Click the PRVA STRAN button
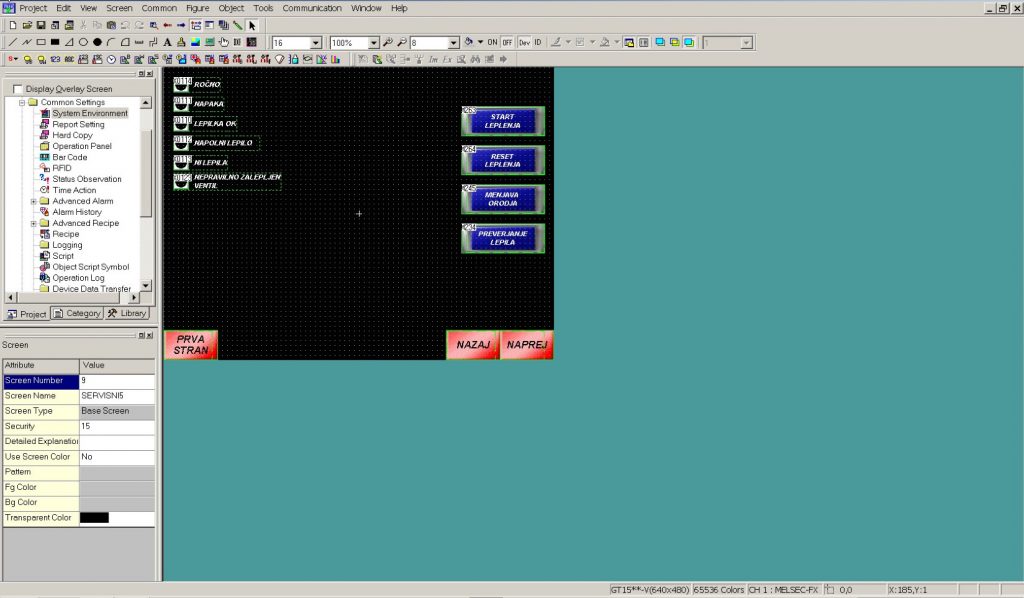 pyautogui.click(x=190, y=345)
